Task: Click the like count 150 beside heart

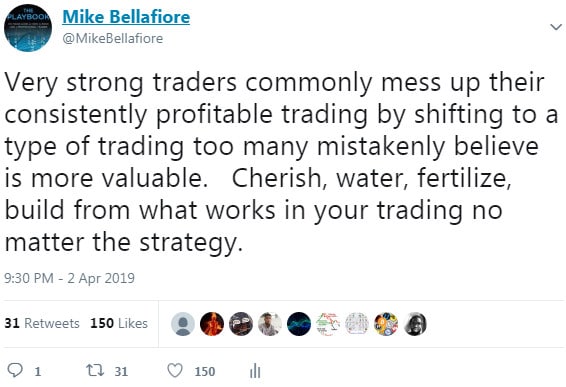Action: coord(205,371)
